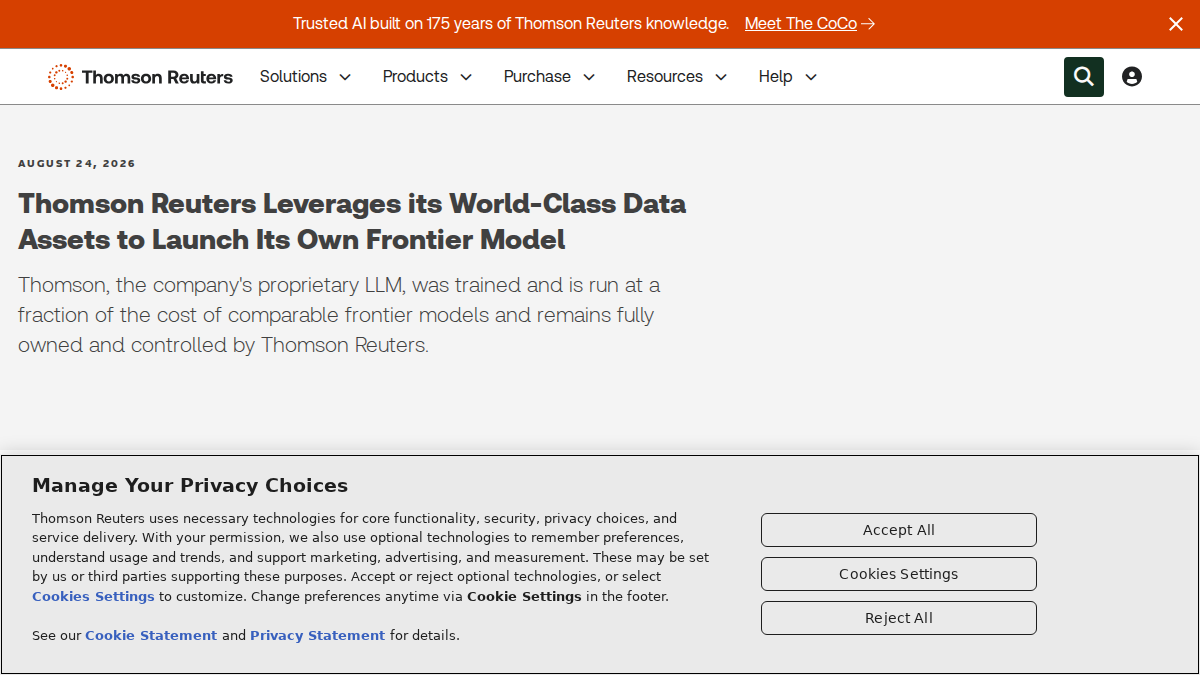This screenshot has width=1200, height=675.
Task: Open the search with the magnifier icon
Action: (1084, 77)
